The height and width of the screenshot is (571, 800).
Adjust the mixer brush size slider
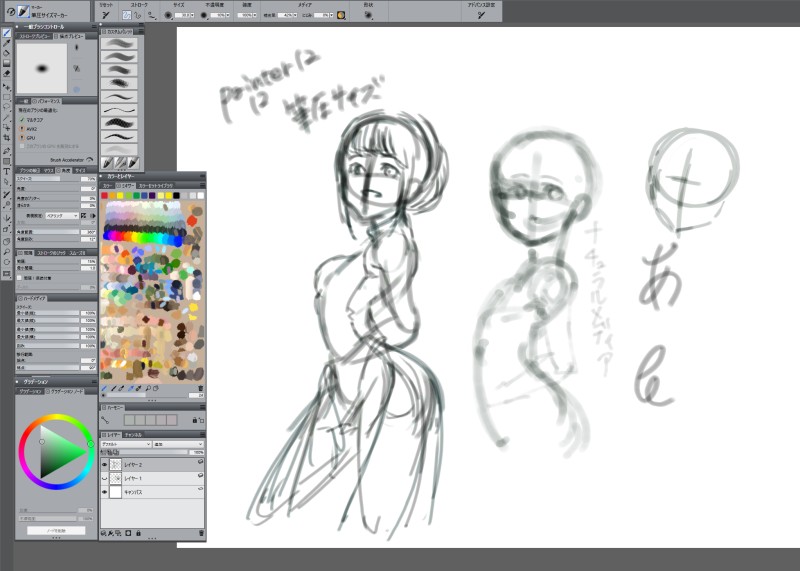(145, 395)
